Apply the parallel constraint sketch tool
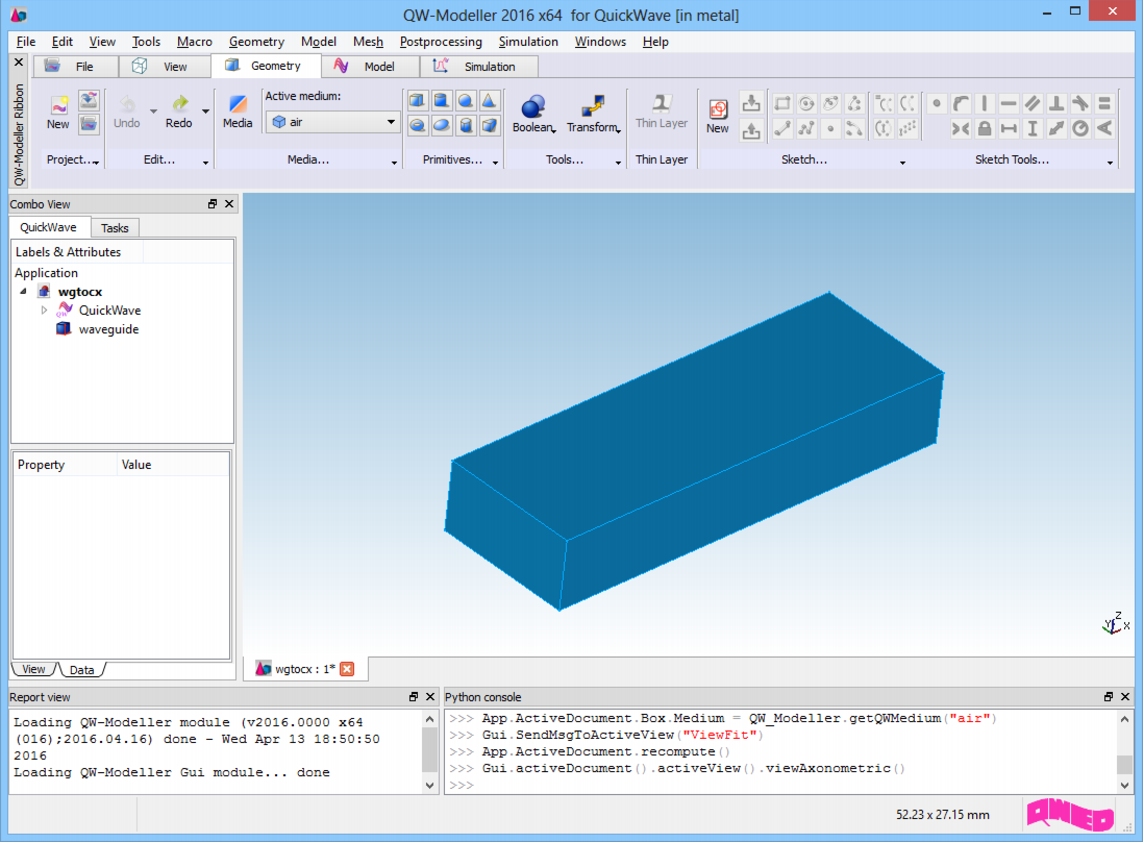The width and height of the screenshot is (1144, 844). pos(1032,104)
